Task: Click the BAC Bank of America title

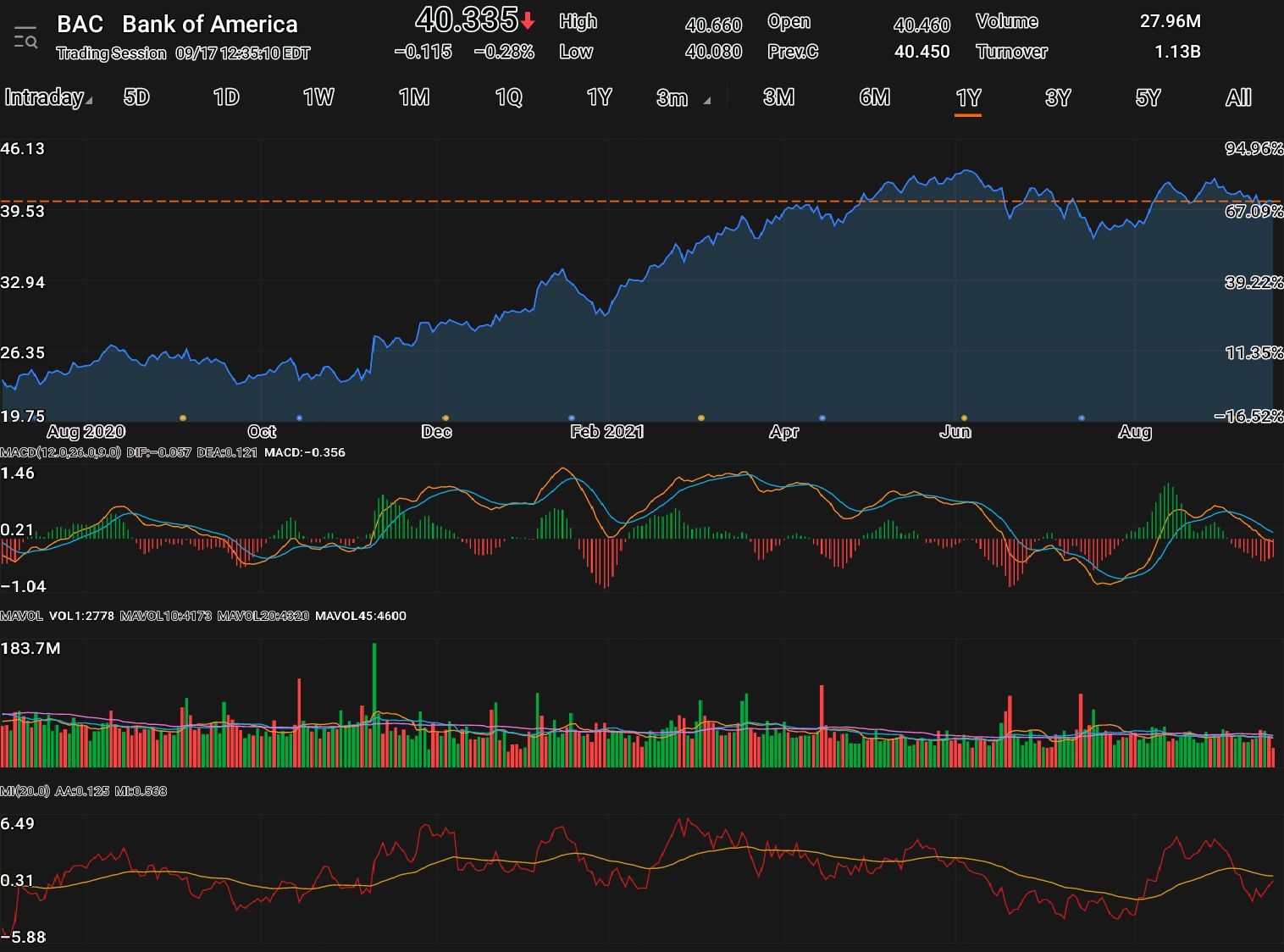Action: tap(177, 24)
